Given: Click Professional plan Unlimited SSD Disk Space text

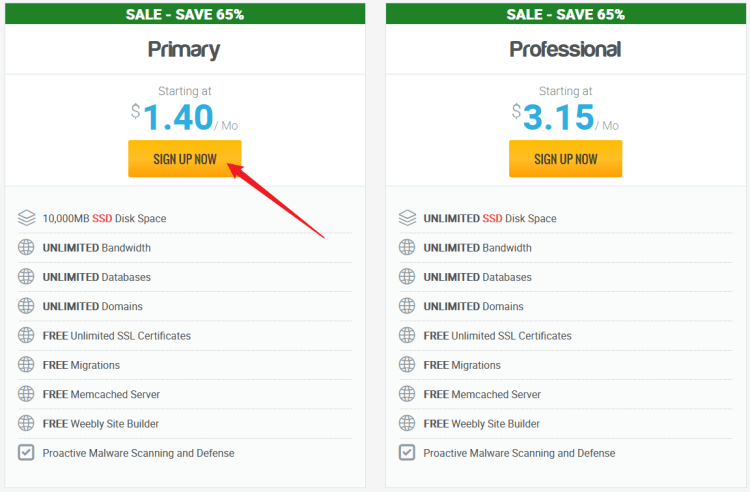Looking at the screenshot, I should click(490, 219).
